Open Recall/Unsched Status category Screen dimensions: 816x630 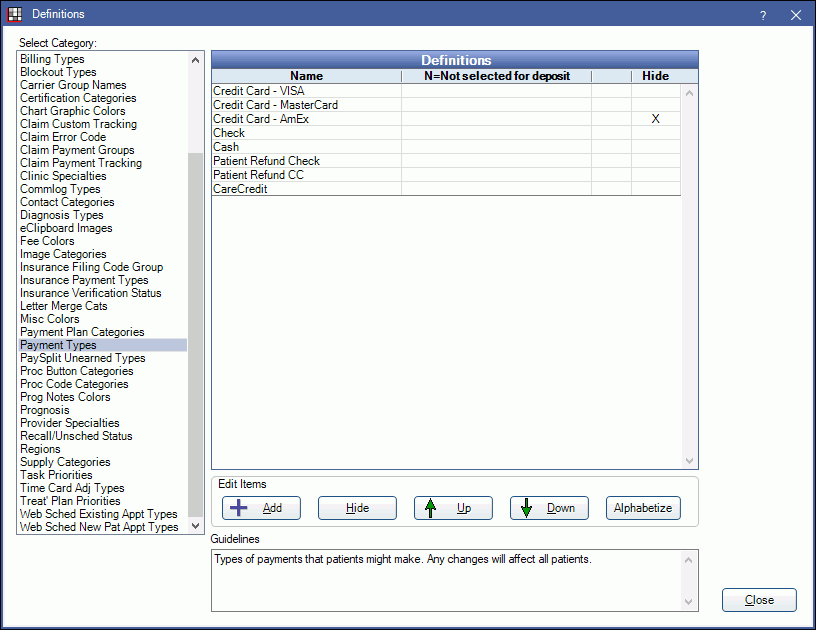103,436
